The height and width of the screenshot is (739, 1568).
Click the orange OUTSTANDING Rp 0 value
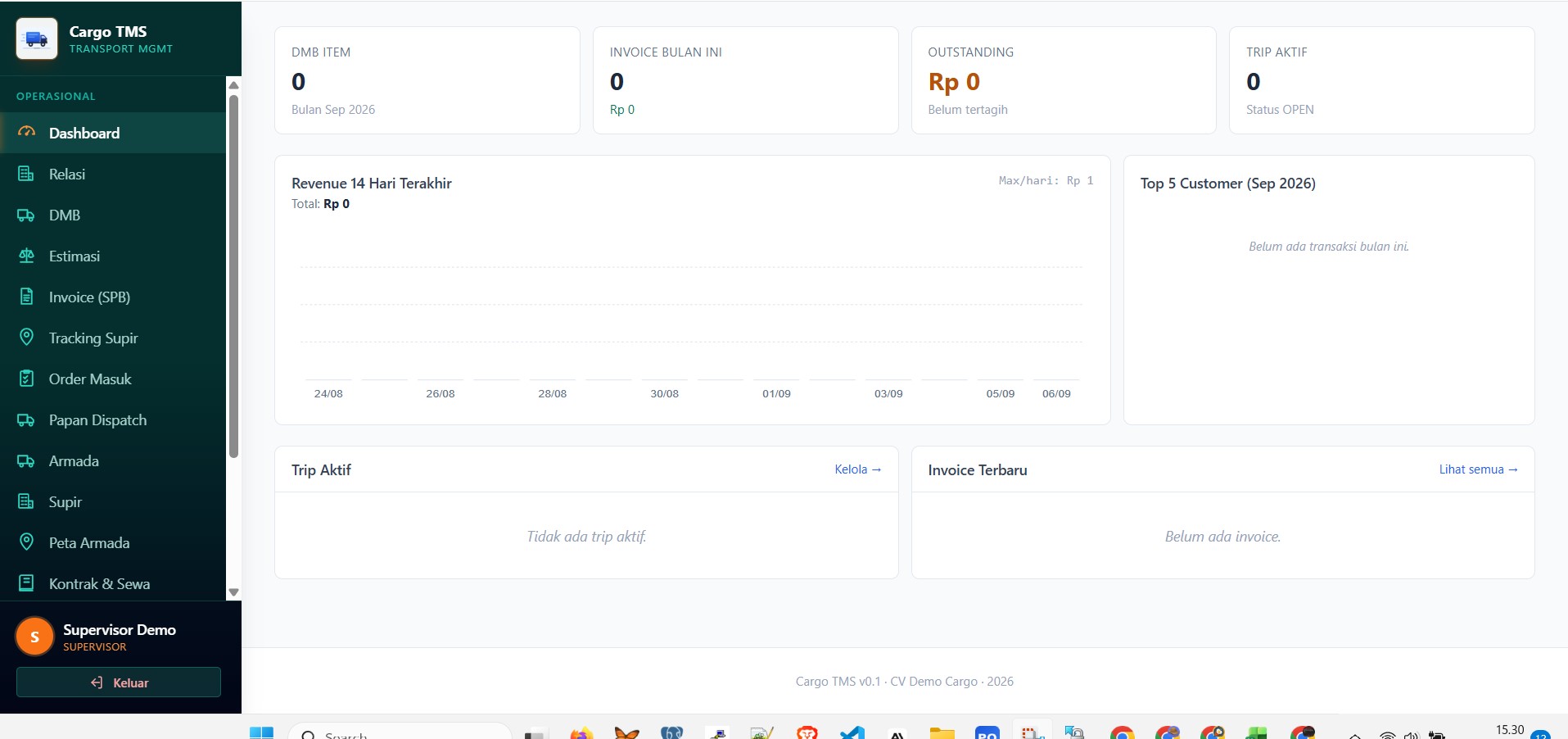[x=954, y=82]
